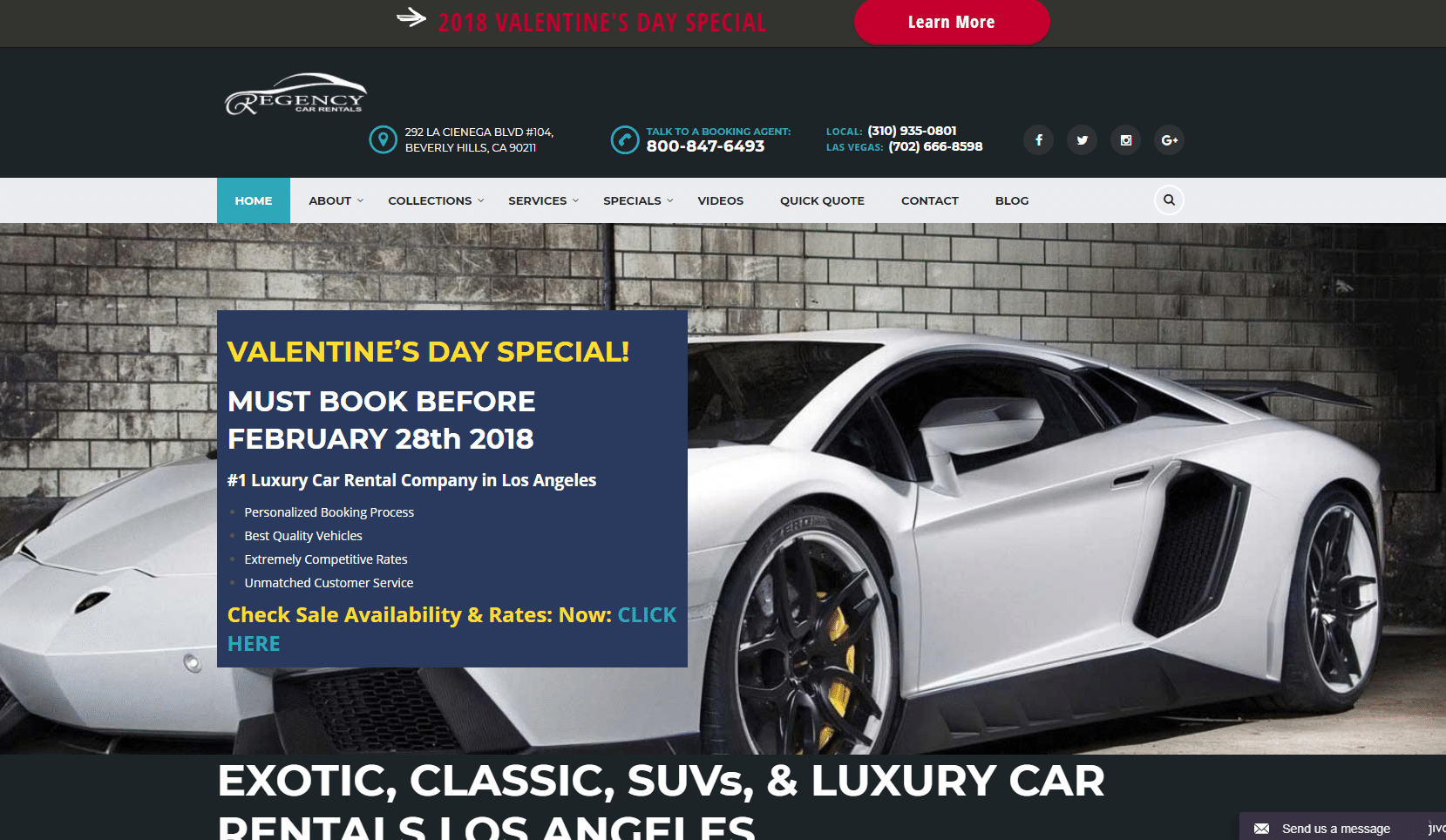Expand the About dropdown menu
Screen dimensions: 1446x840
click(336, 200)
